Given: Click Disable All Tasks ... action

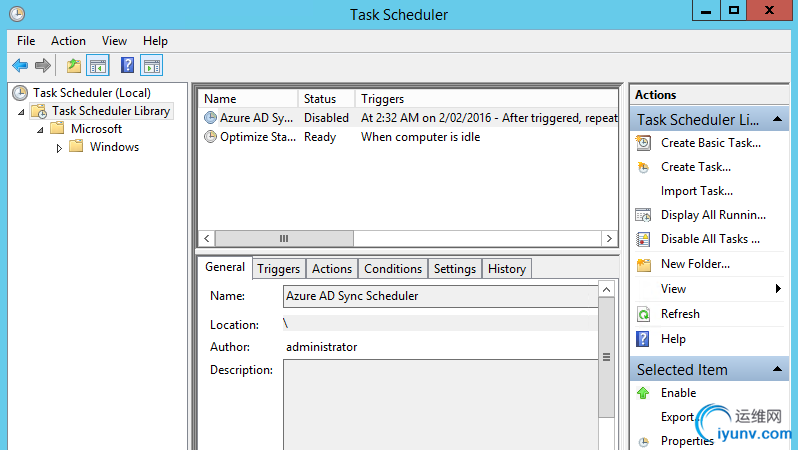Looking at the screenshot, I should pyautogui.click(x=710, y=239).
